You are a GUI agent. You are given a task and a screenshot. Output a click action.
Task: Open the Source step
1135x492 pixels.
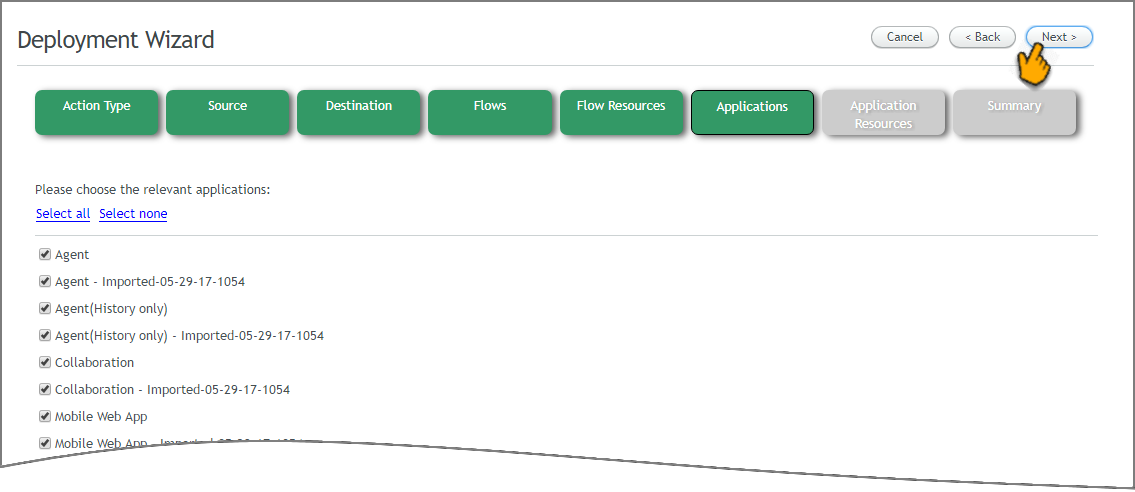(227, 112)
